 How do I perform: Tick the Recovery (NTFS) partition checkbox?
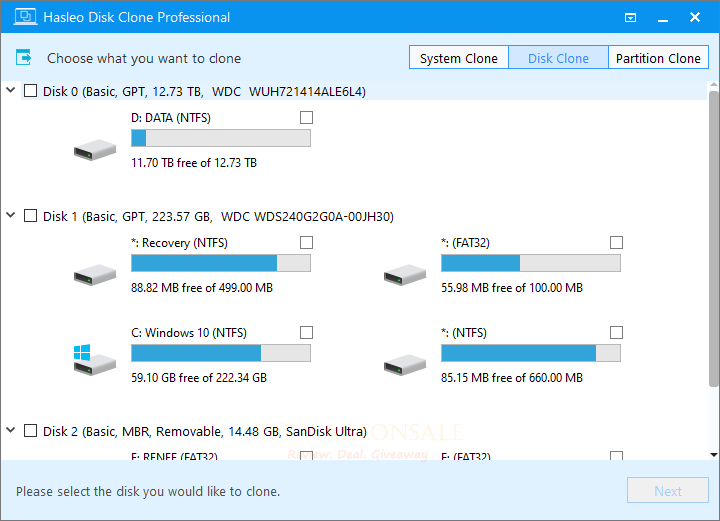[x=306, y=242]
